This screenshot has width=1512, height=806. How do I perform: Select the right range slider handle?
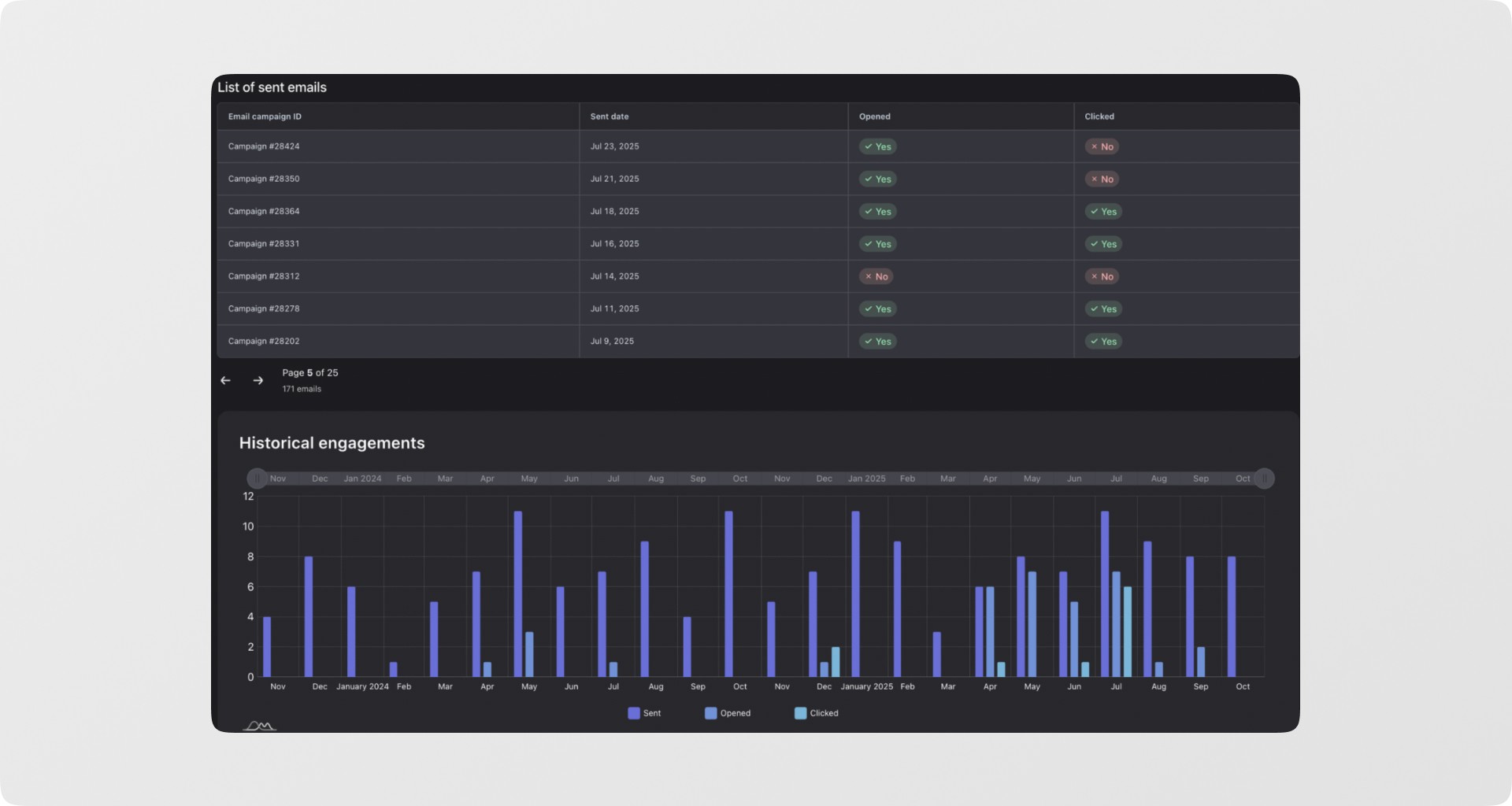[1264, 479]
